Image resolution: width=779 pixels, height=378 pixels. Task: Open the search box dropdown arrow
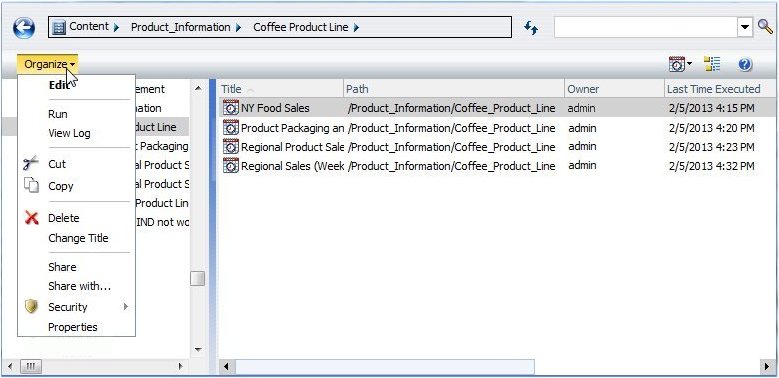pos(744,27)
